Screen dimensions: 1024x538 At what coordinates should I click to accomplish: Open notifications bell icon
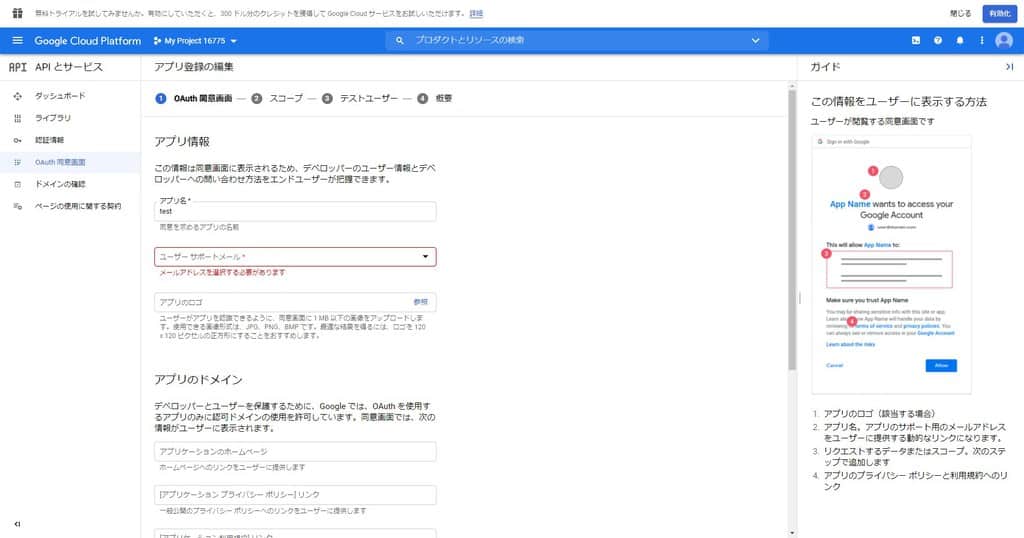pos(959,40)
